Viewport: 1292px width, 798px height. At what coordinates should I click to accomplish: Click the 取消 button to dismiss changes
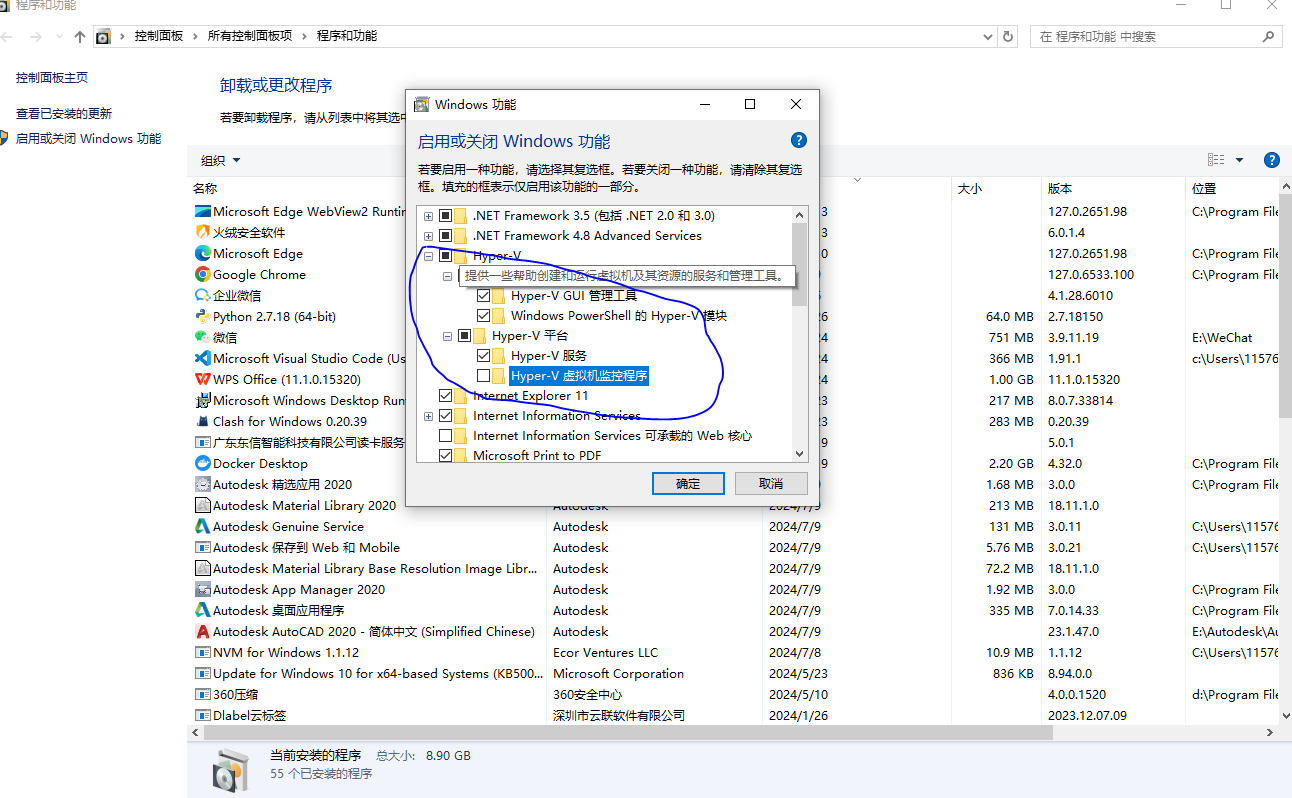point(771,483)
